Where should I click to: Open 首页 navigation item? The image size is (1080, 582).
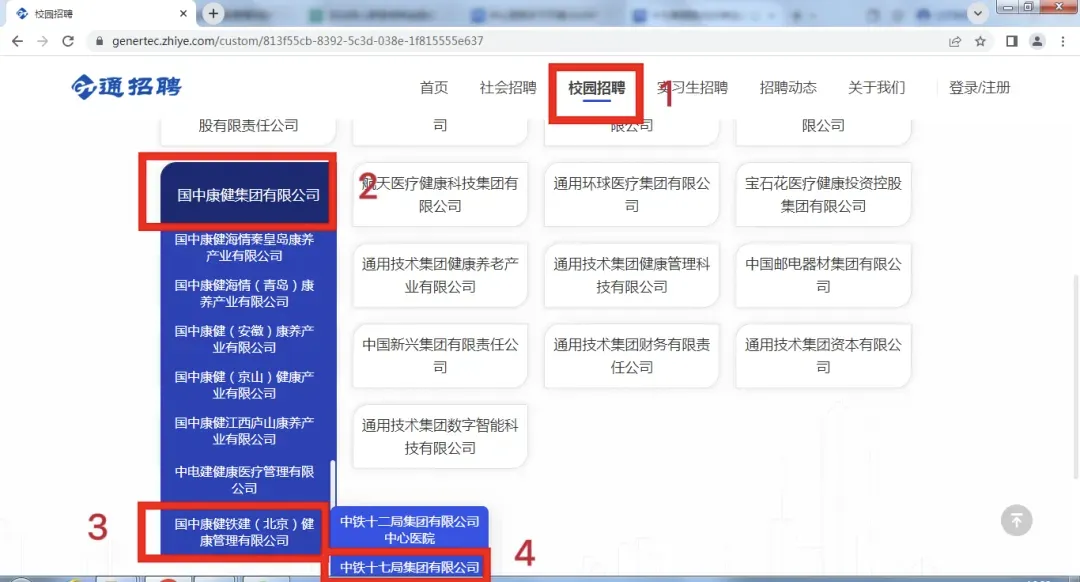click(x=434, y=87)
